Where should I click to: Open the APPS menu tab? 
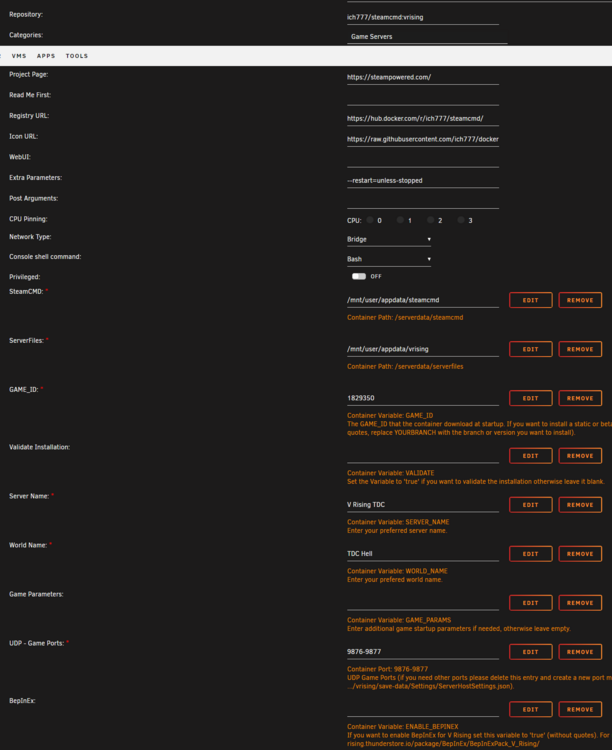[46, 56]
